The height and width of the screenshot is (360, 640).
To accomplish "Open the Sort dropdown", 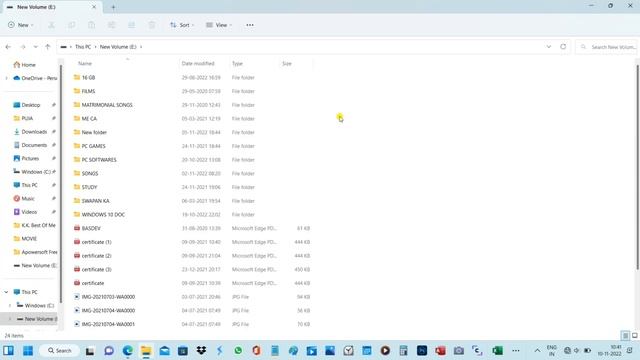I will coord(182,25).
